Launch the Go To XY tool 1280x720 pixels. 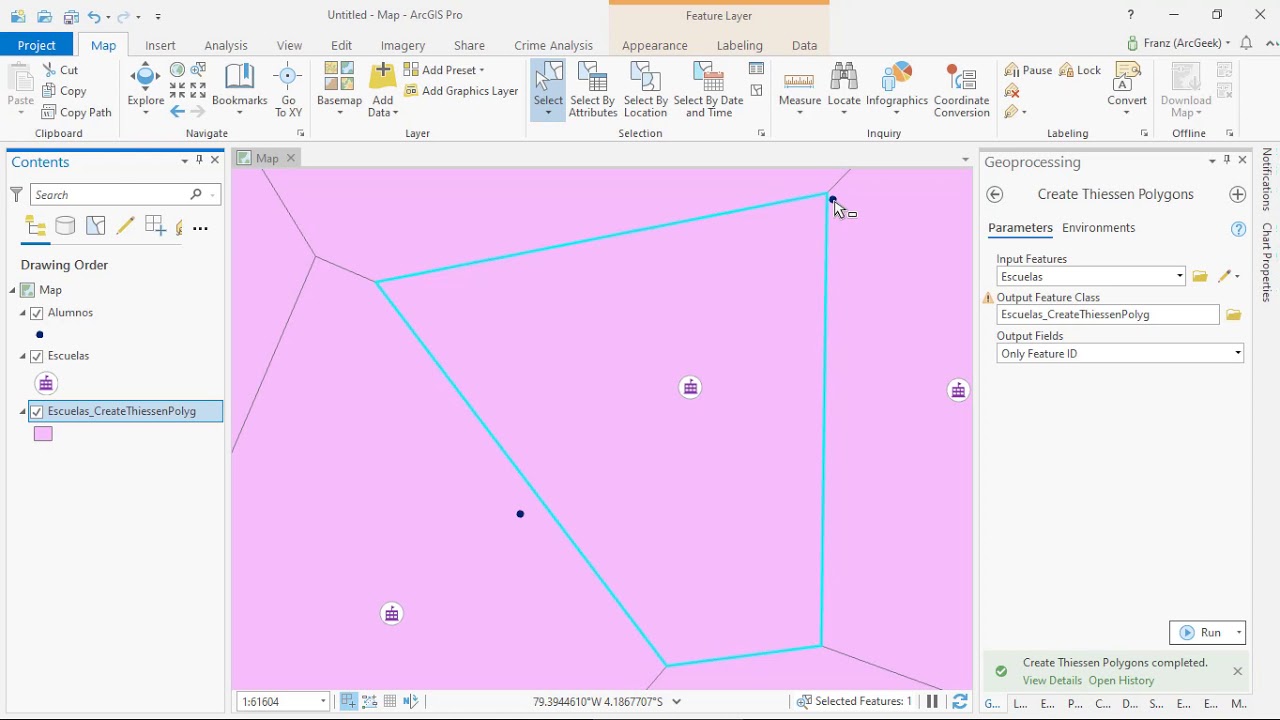pos(288,89)
